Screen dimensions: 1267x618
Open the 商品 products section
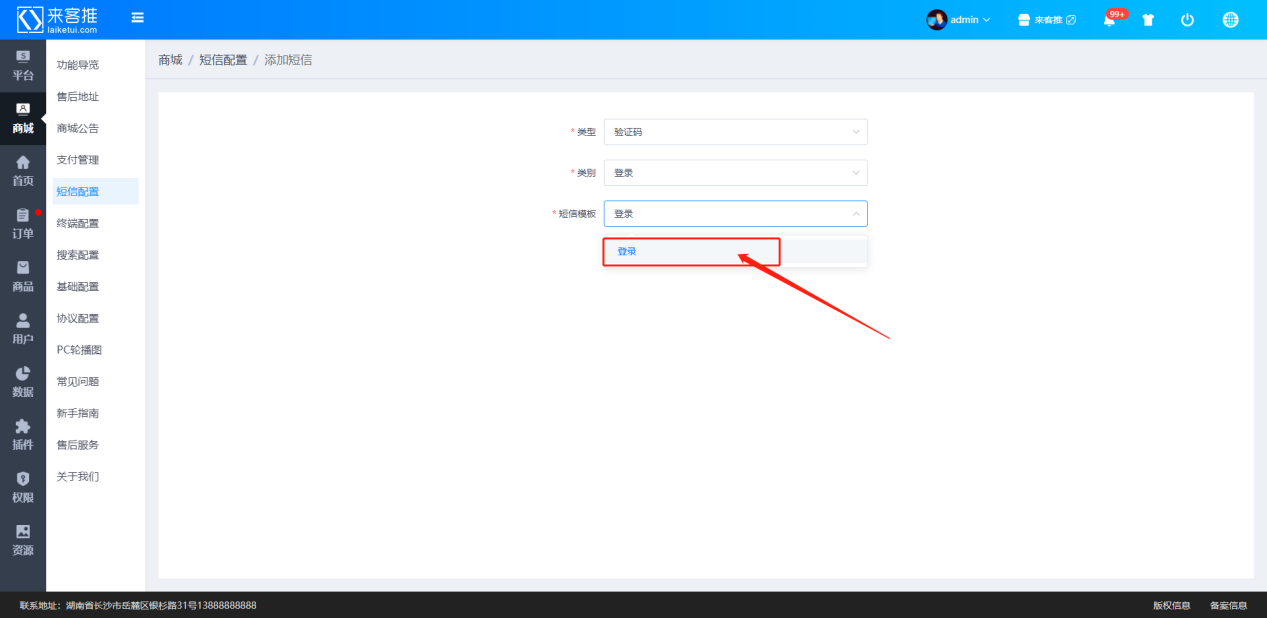pyautogui.click(x=23, y=277)
